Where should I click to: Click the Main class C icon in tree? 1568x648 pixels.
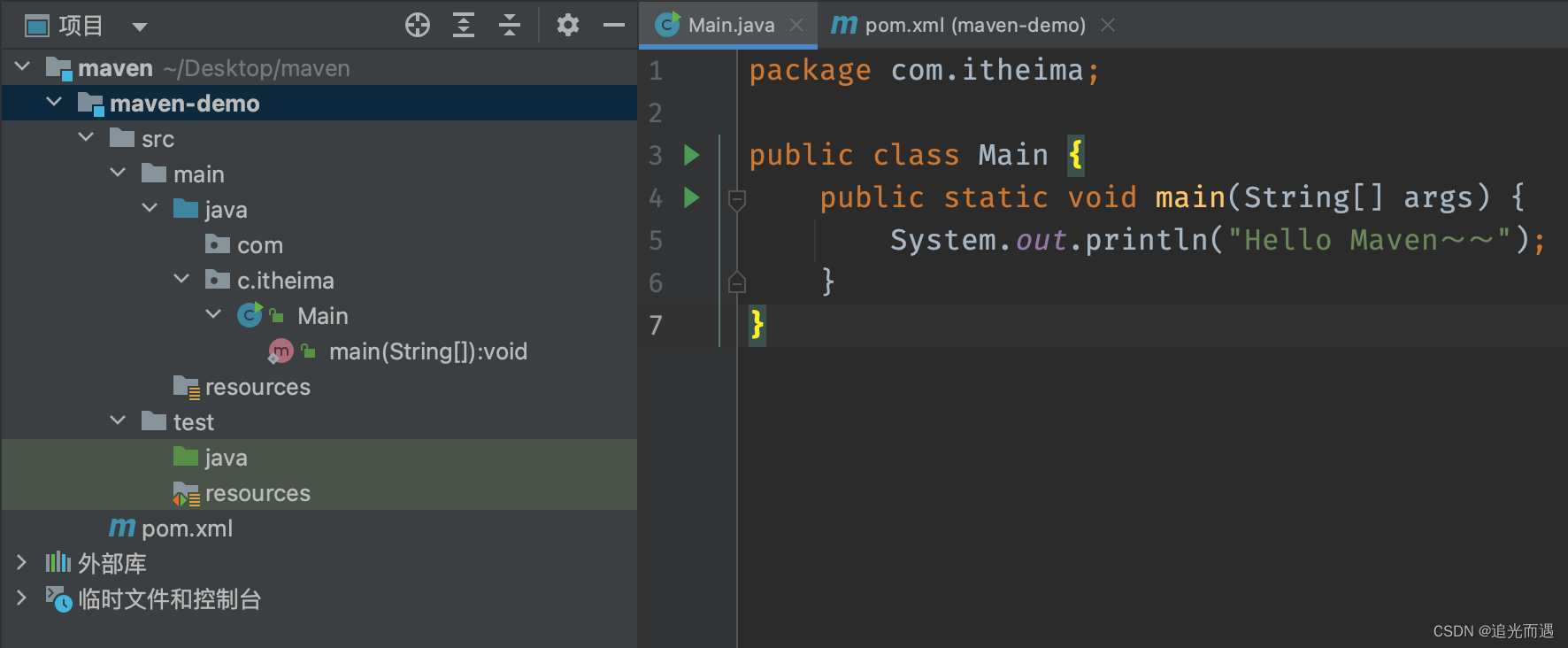250,315
